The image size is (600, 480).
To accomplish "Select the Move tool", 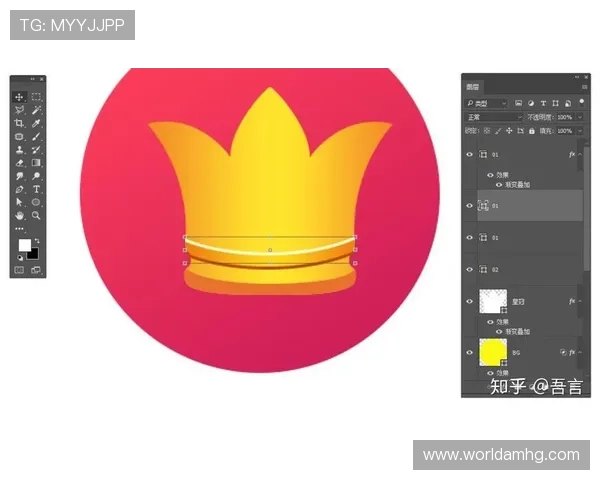I will pyautogui.click(x=19, y=97).
